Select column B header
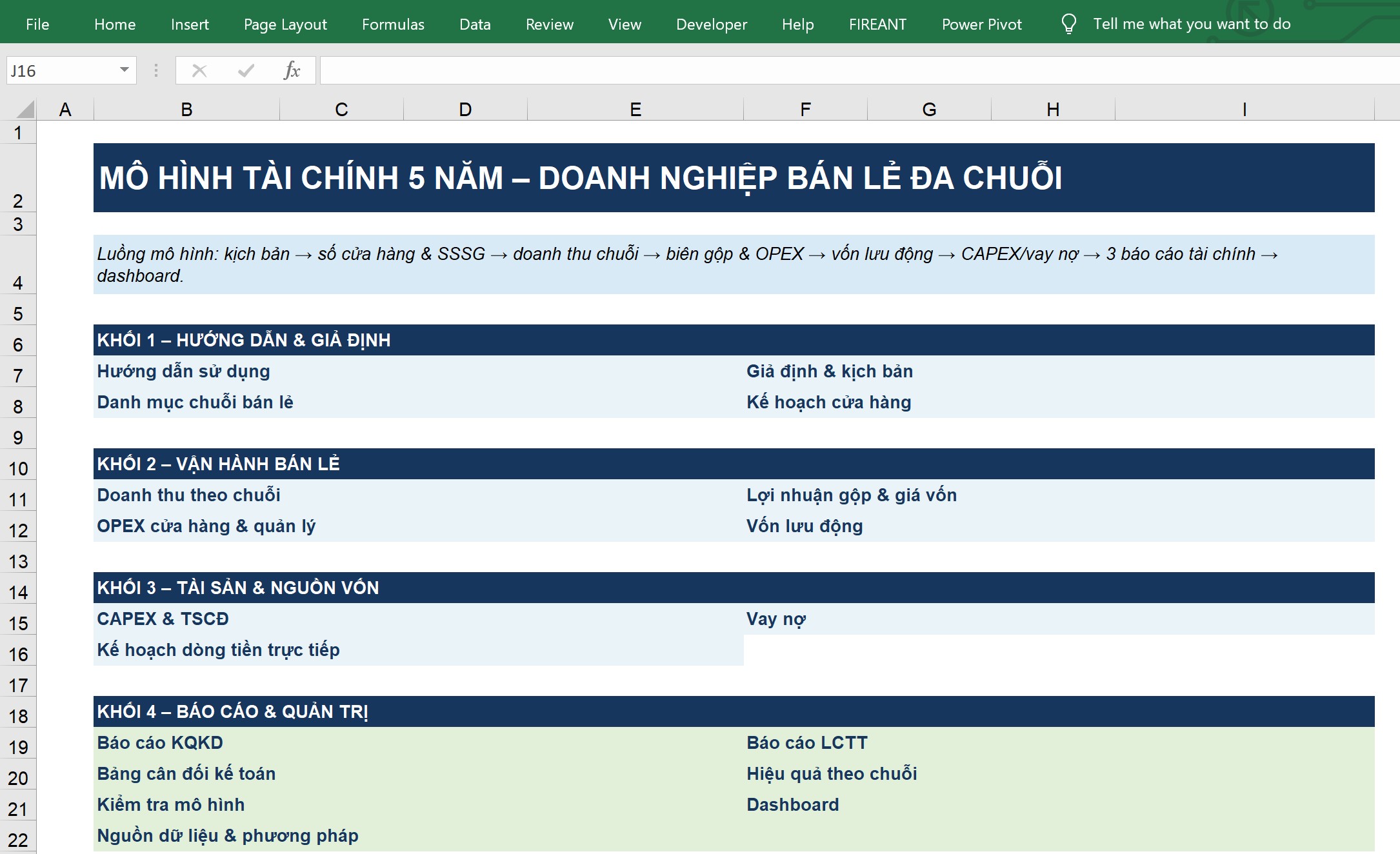This screenshot has height=854, width=1400. point(186,109)
